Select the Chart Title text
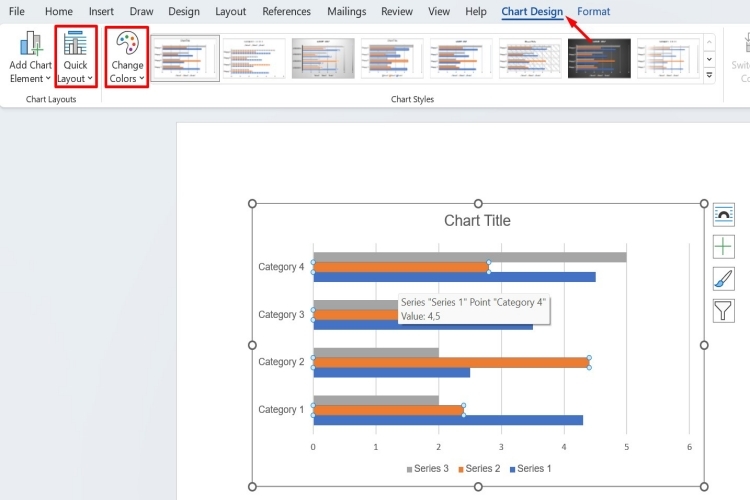Screen dimensions: 750x500 [x=477, y=221]
